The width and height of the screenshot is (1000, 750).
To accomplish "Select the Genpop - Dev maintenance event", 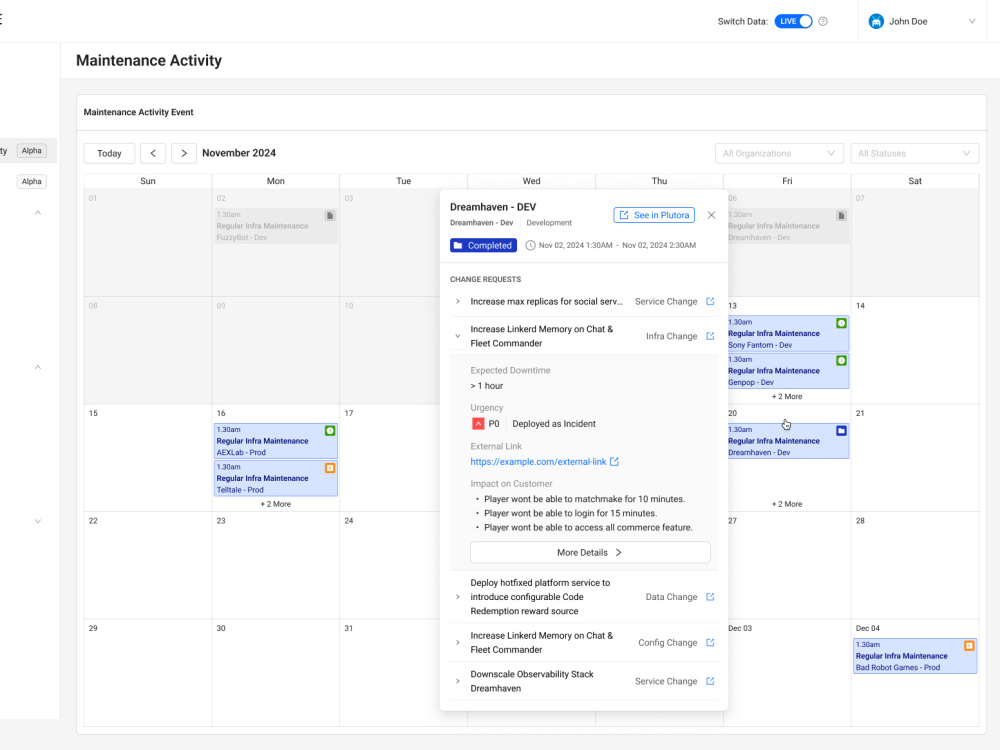I will 788,371.
